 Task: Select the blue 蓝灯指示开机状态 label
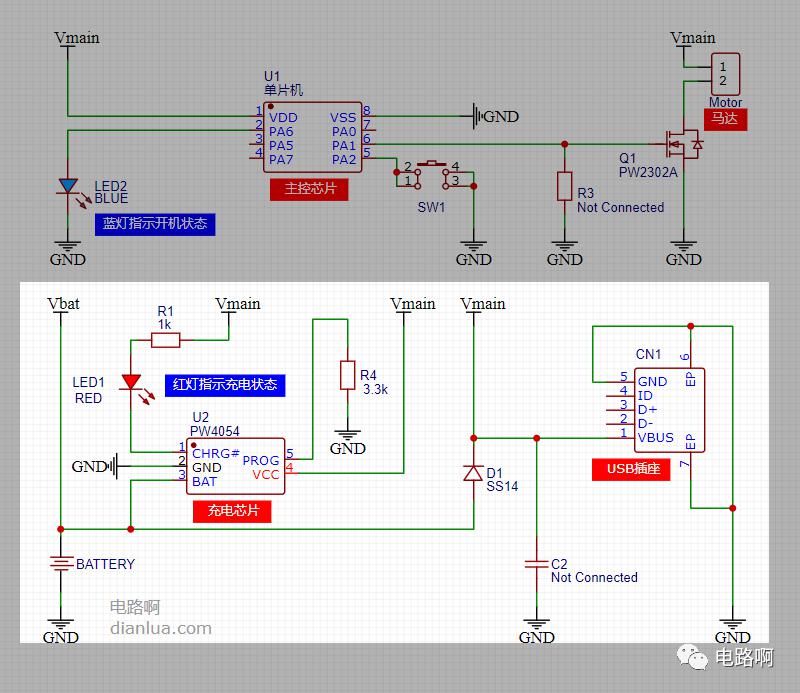[155, 223]
